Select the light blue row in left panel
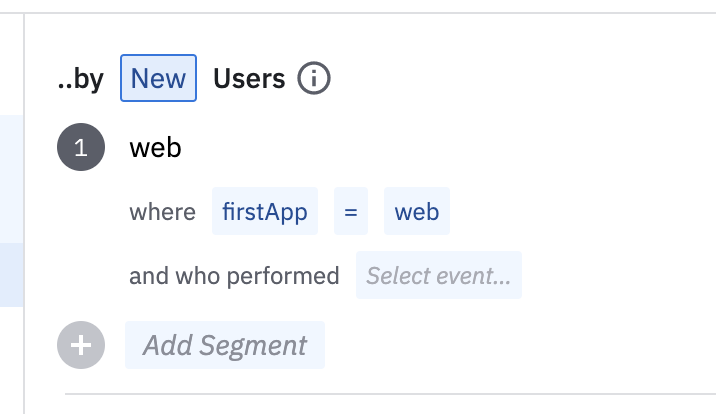This screenshot has width=716, height=414. click(x=10, y=178)
